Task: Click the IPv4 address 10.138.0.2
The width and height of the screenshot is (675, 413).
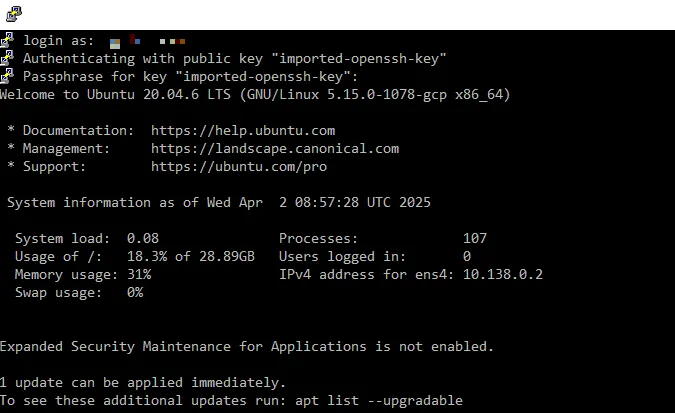Action: (x=503, y=274)
